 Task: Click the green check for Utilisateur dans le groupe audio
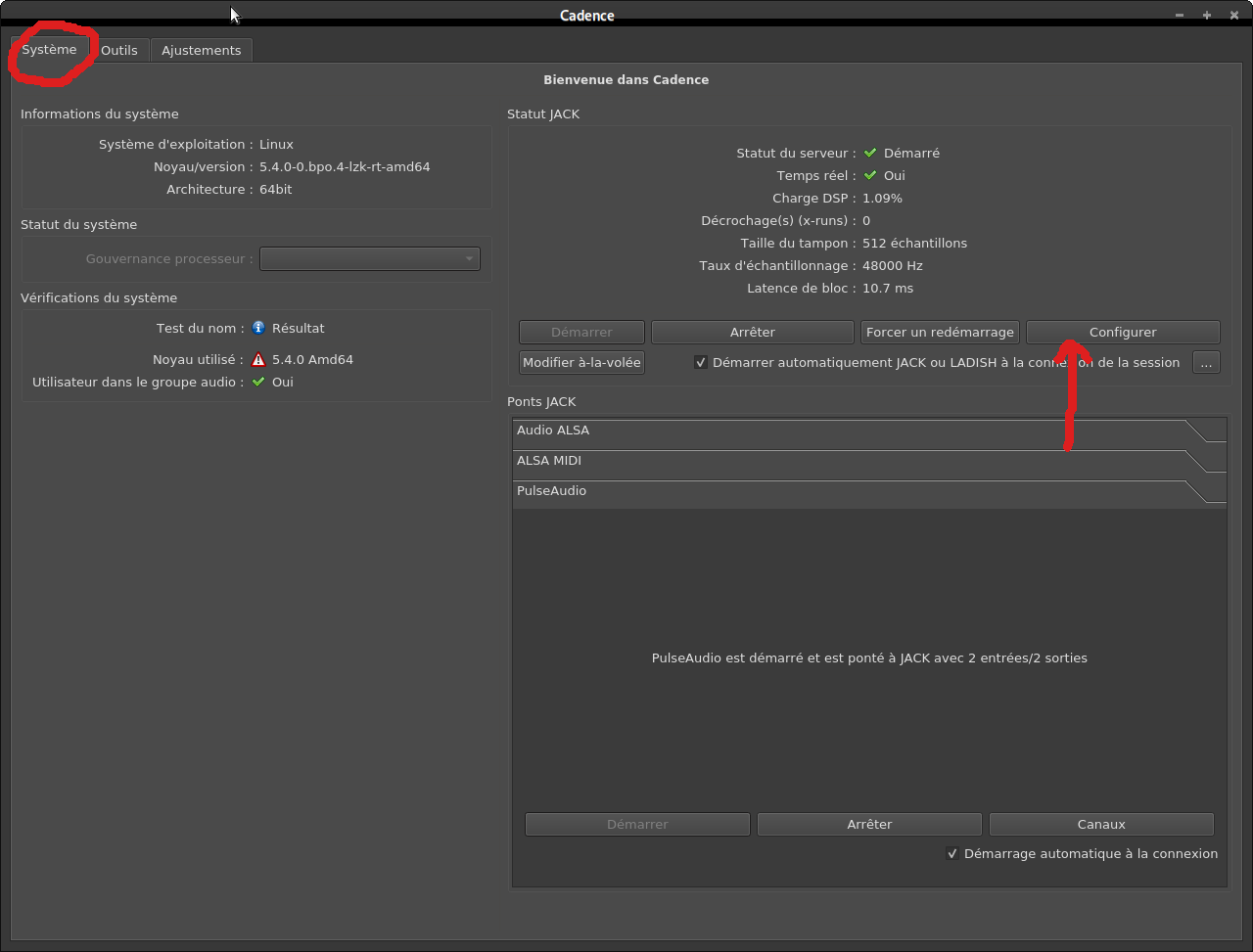pyautogui.click(x=258, y=382)
